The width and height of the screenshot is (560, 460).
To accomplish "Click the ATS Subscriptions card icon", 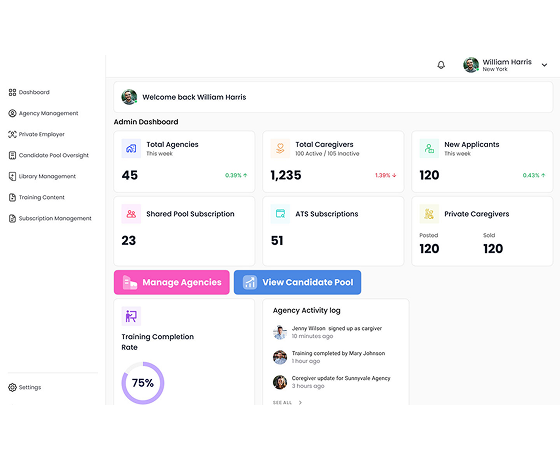I will tap(280, 214).
